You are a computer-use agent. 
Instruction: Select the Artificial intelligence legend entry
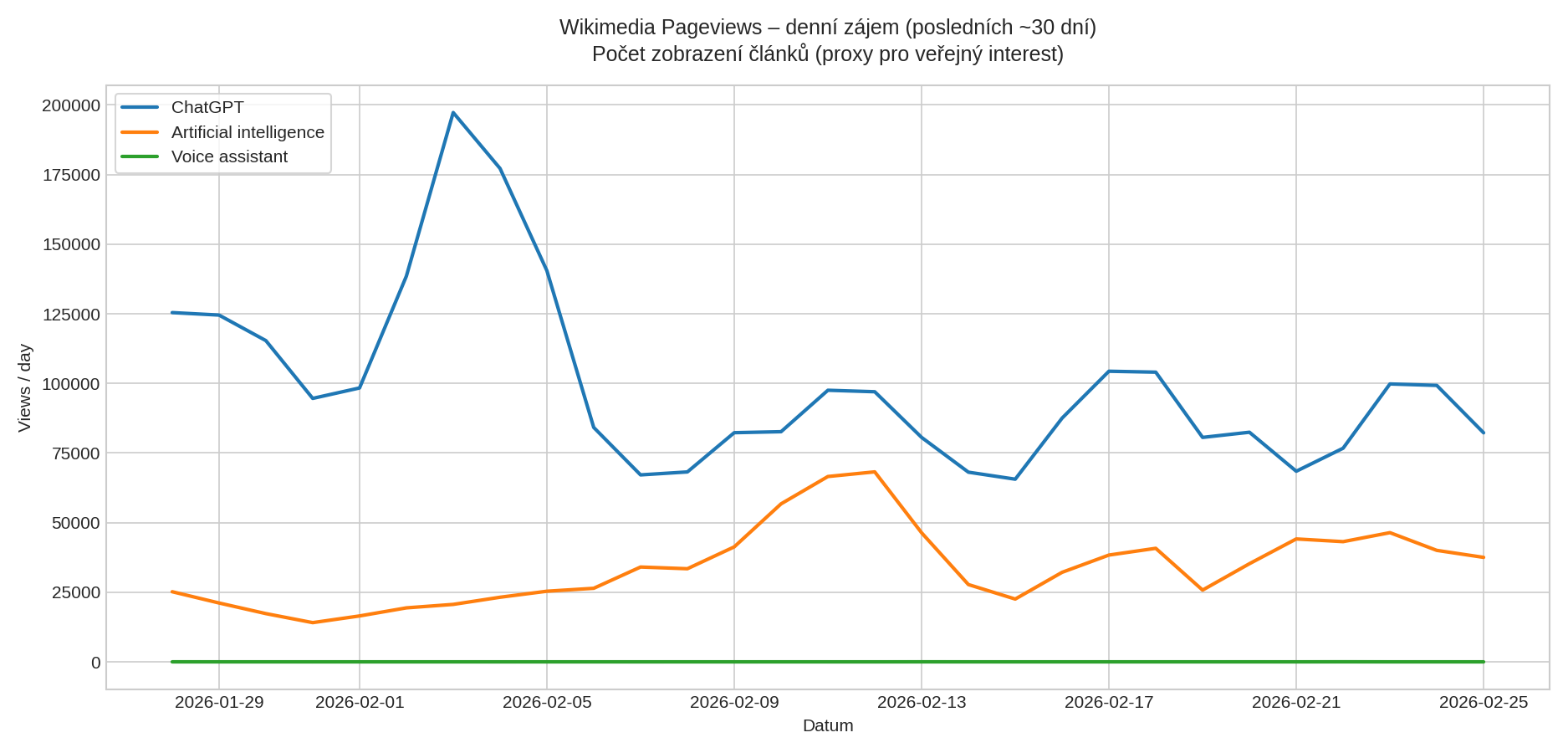click(x=247, y=131)
